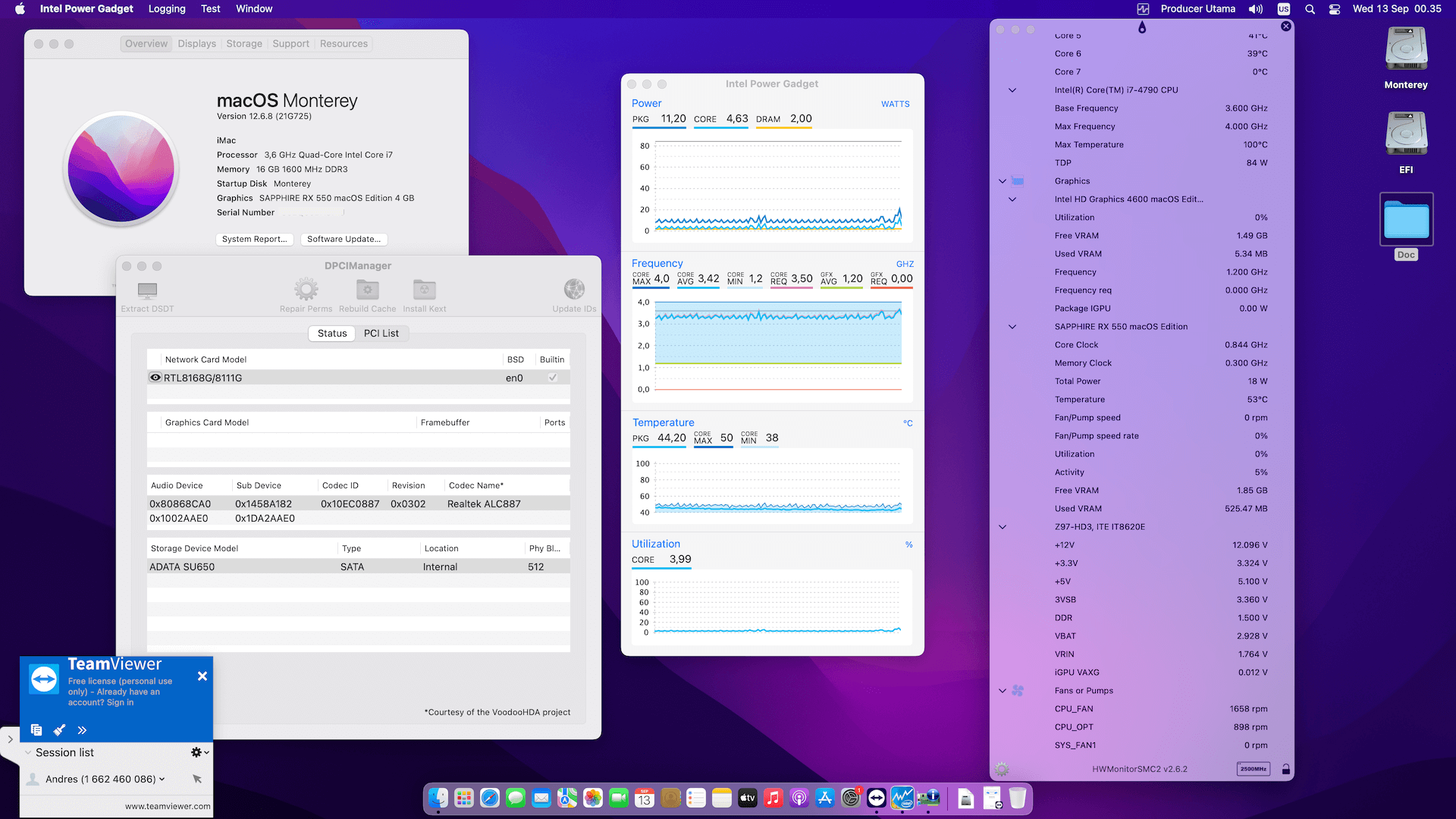The width and height of the screenshot is (1456, 819).
Task: Open the Test menu
Action: (x=211, y=9)
